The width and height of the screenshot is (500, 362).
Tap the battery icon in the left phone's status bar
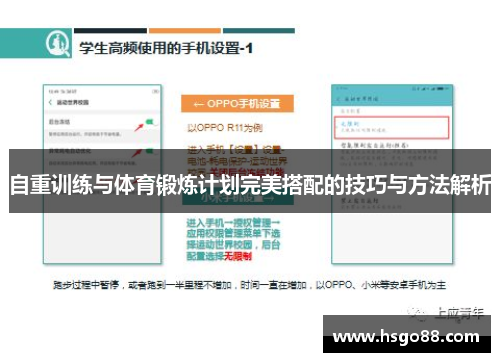pos(155,91)
